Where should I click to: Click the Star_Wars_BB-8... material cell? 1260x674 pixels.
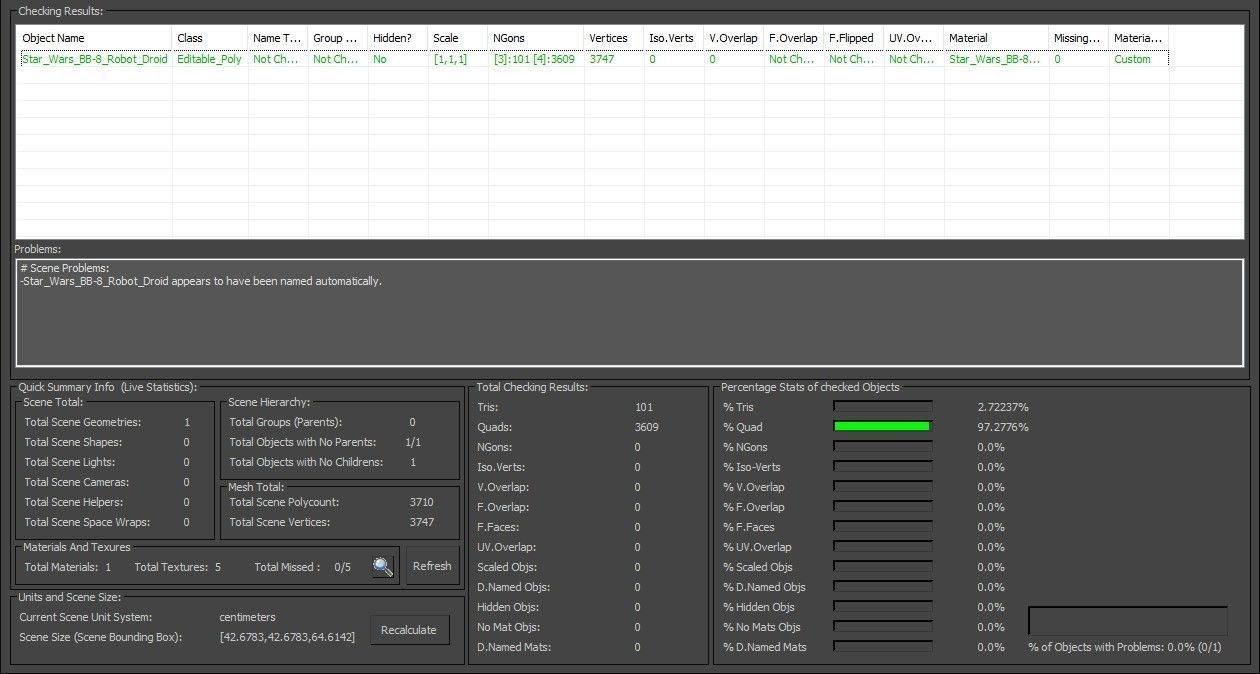994,59
